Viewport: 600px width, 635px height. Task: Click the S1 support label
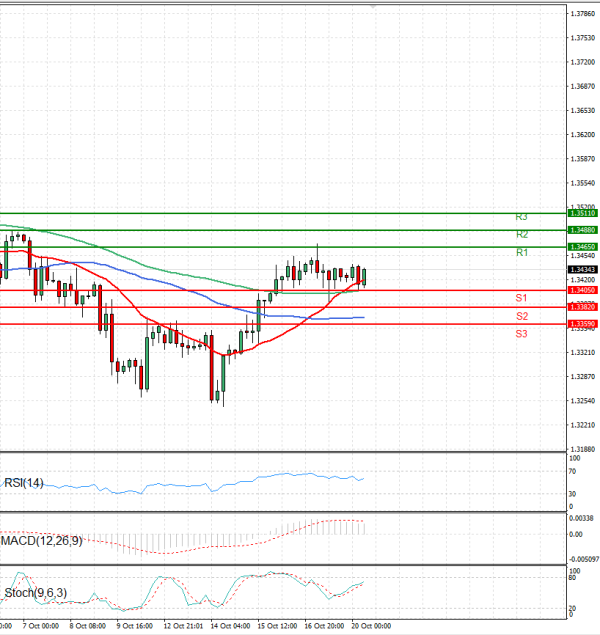click(x=521, y=298)
